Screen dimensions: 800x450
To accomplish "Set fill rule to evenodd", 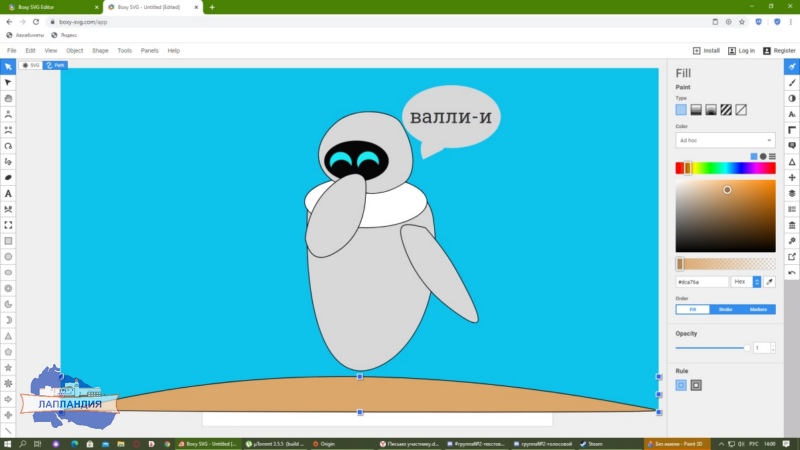I will pyautogui.click(x=696, y=385).
